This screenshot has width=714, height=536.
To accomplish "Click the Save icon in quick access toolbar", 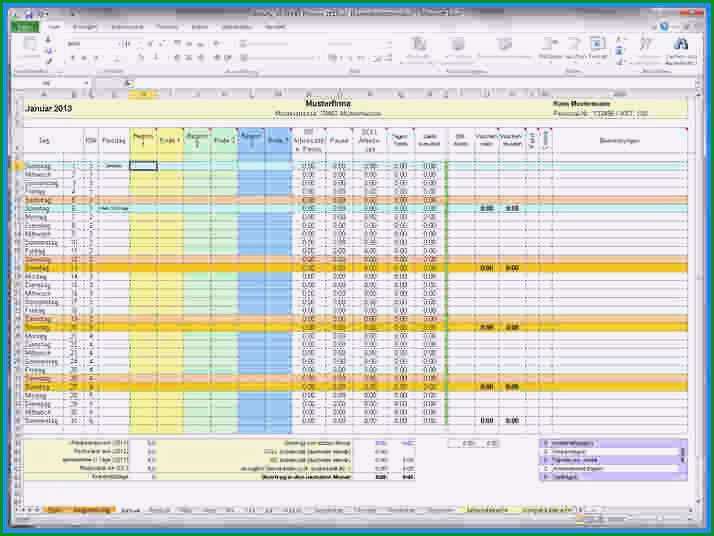I will point(29,14).
